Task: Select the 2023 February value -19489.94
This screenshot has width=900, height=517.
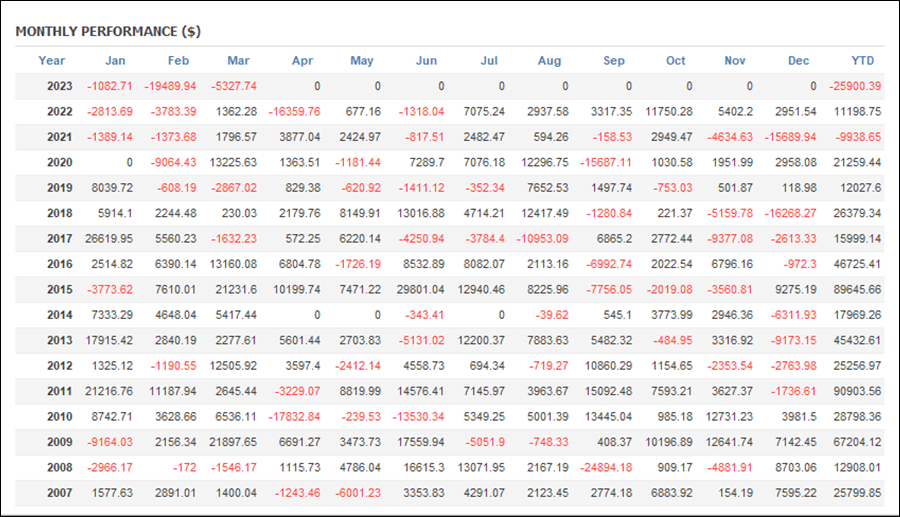Action: click(x=170, y=86)
